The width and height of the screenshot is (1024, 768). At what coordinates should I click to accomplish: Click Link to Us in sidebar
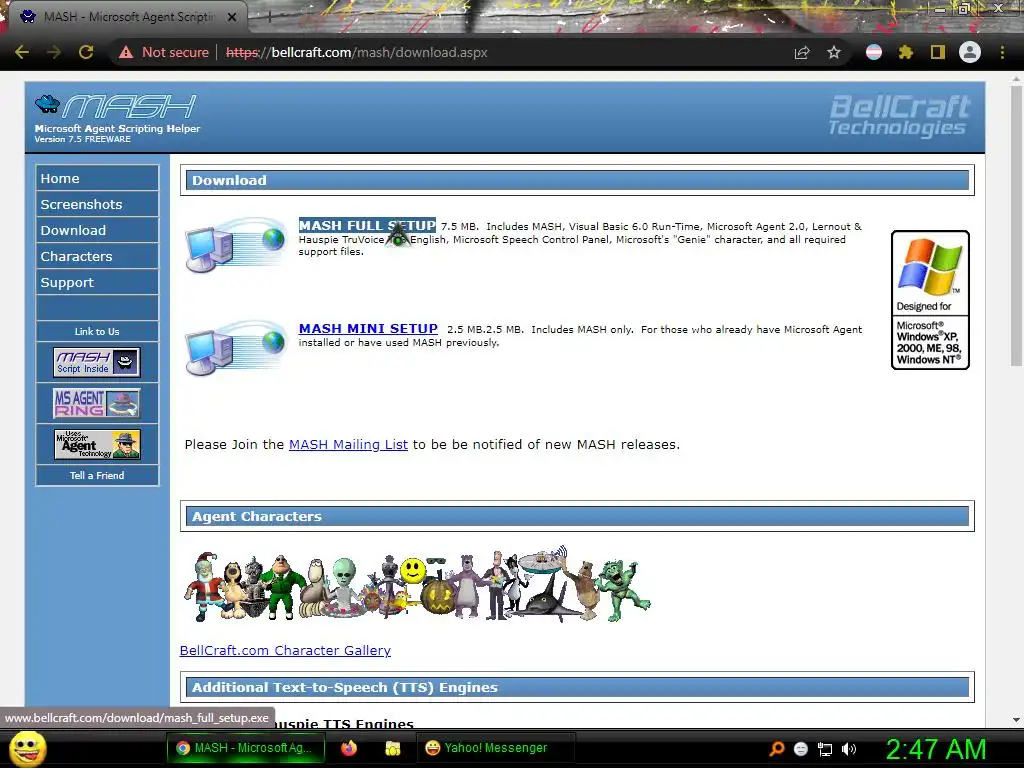pos(97,332)
